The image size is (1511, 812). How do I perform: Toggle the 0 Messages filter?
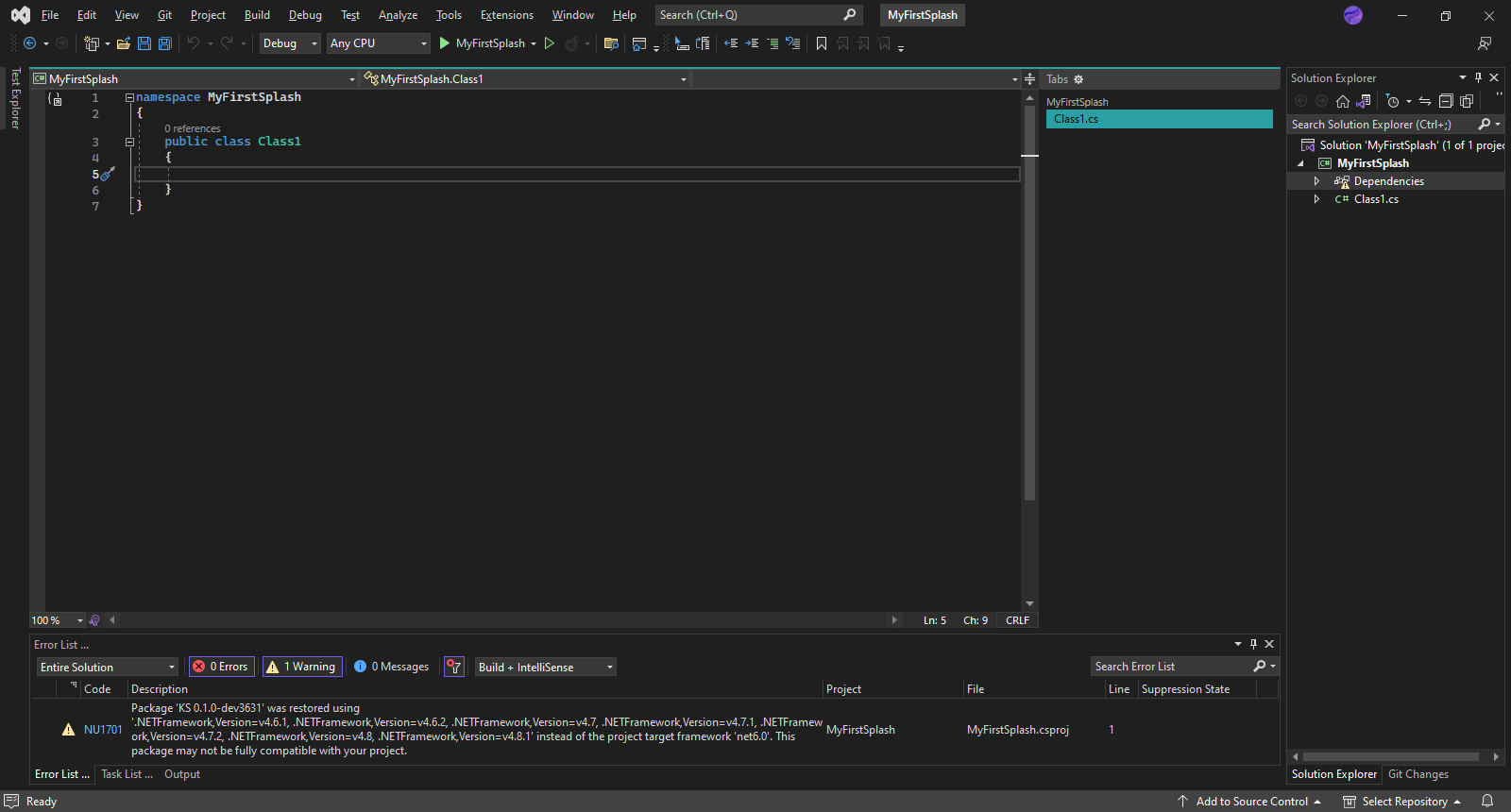click(391, 667)
